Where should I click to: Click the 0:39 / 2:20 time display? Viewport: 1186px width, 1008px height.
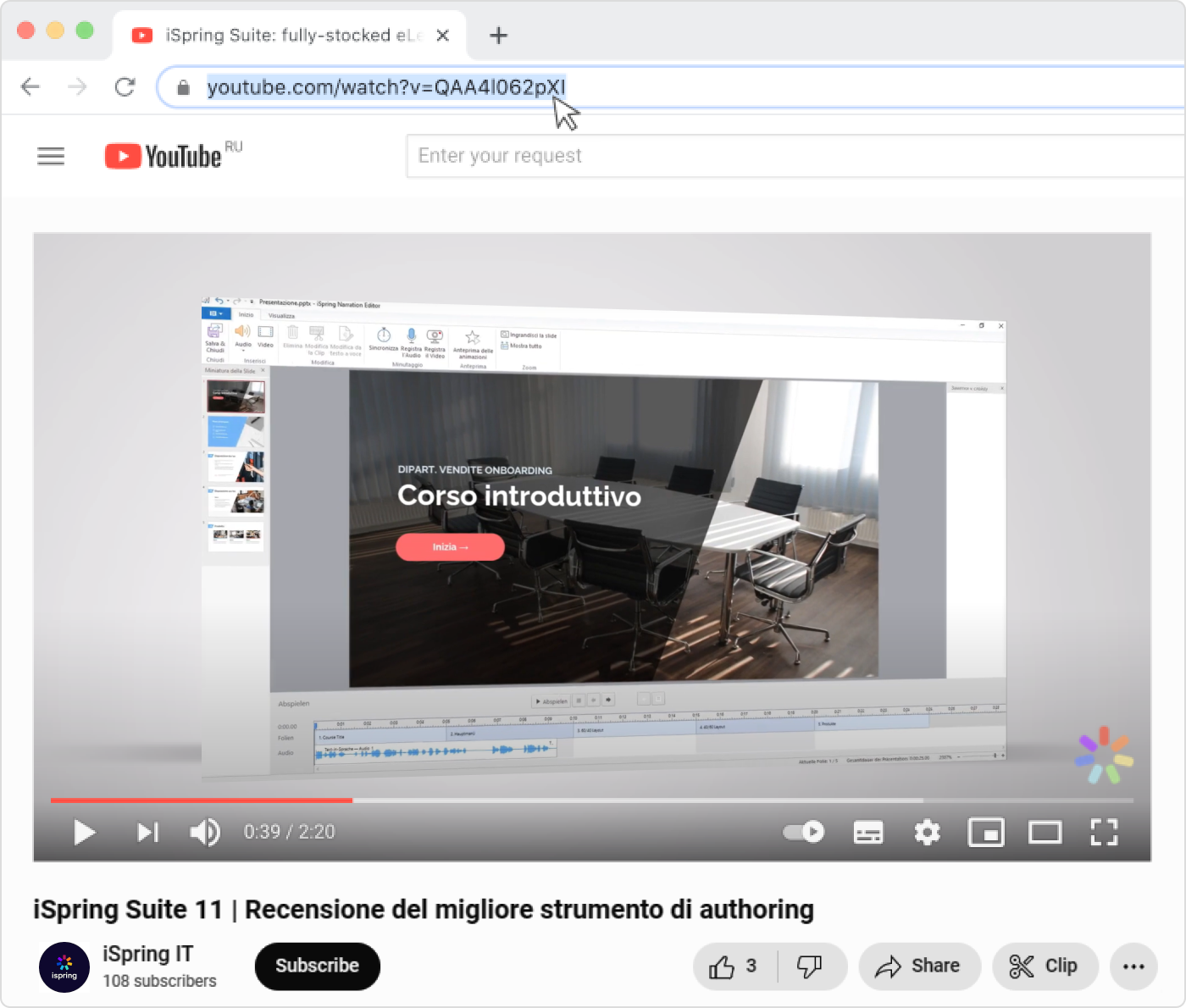(x=289, y=832)
